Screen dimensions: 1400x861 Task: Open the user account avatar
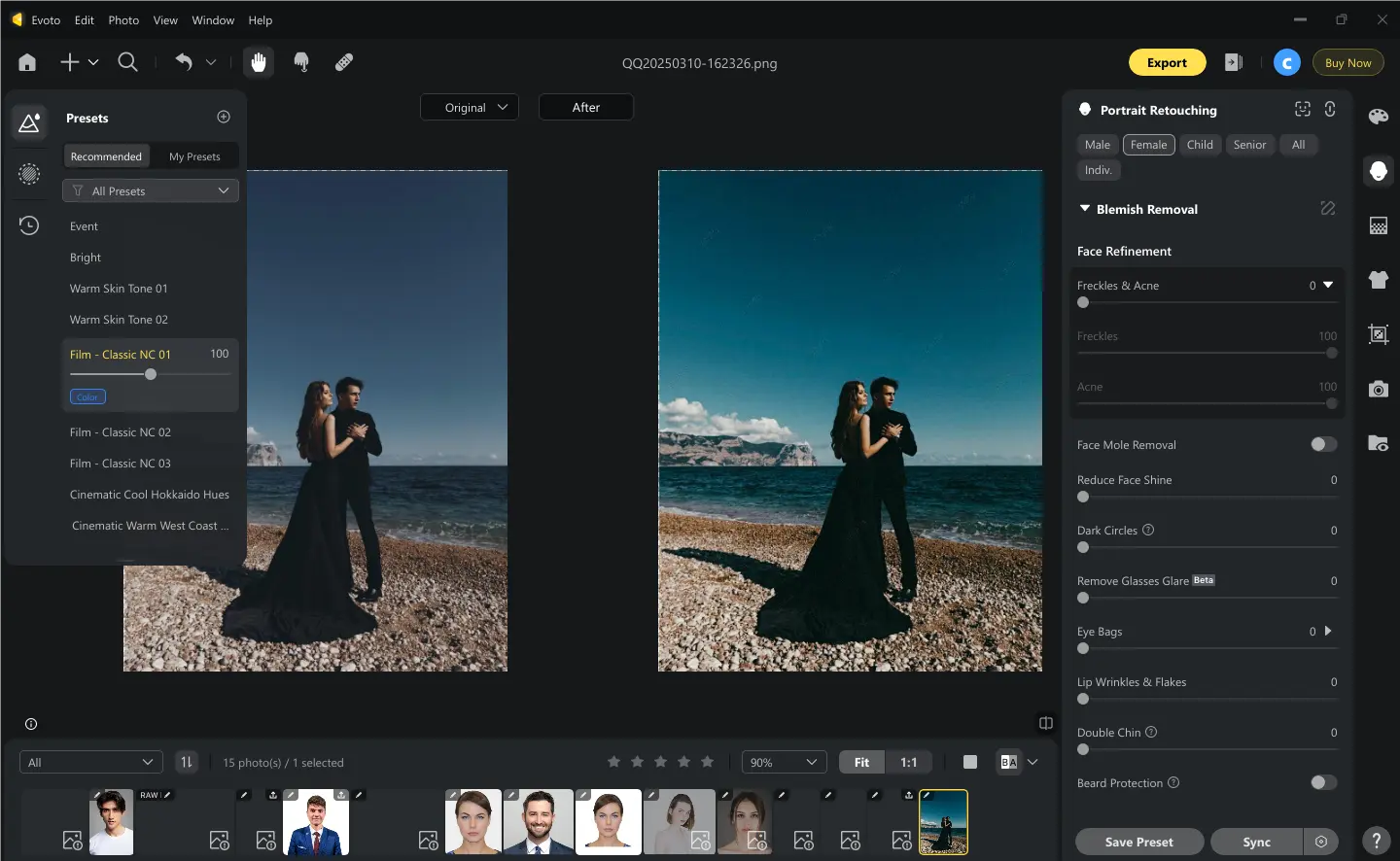pos(1287,62)
